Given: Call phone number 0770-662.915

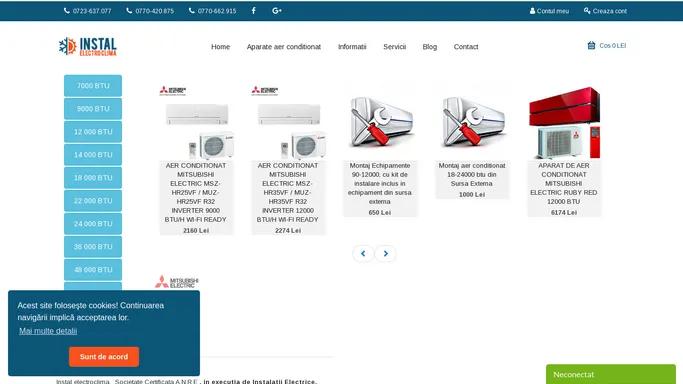Looking at the screenshot, I should (213, 11).
